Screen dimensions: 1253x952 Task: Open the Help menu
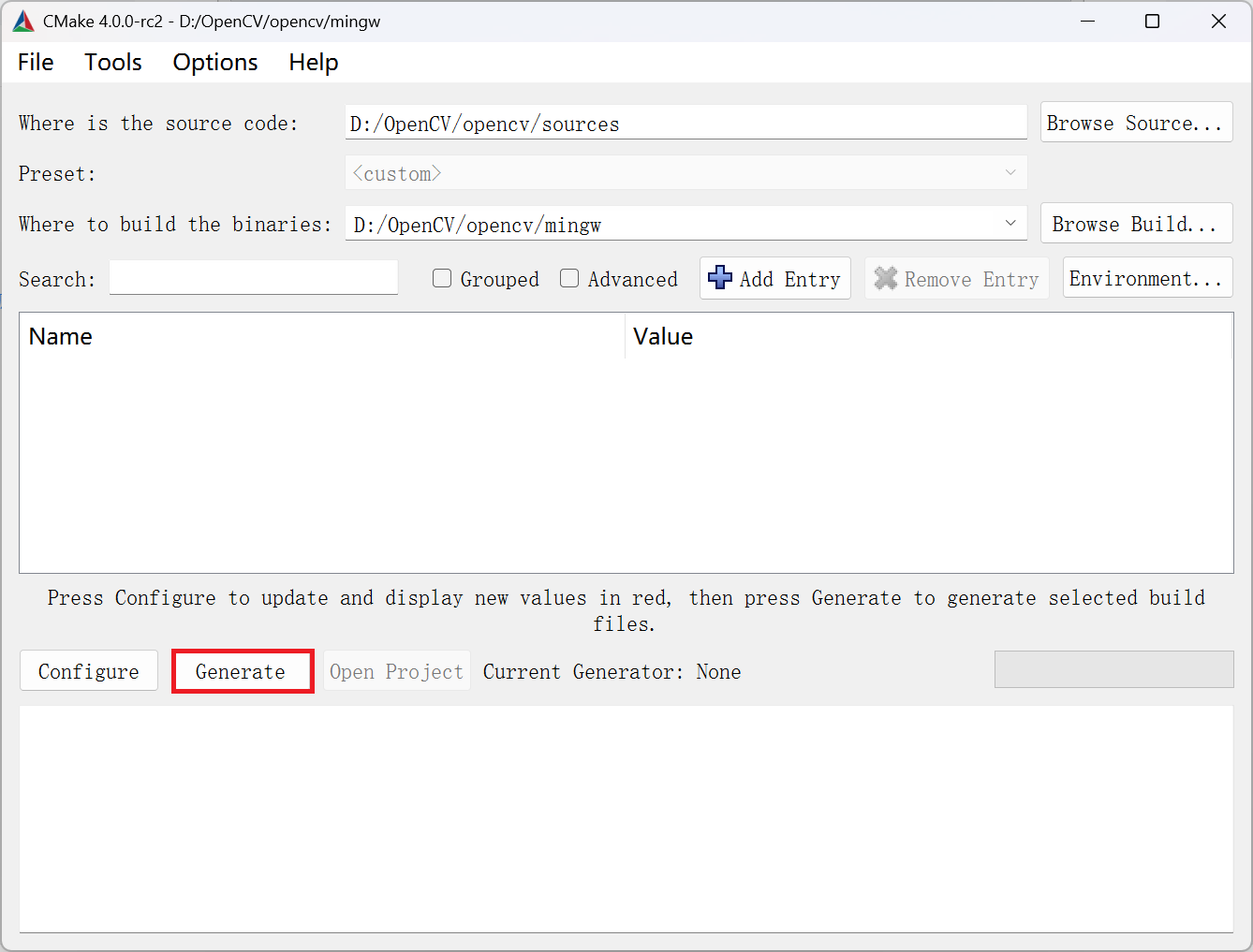point(314,62)
